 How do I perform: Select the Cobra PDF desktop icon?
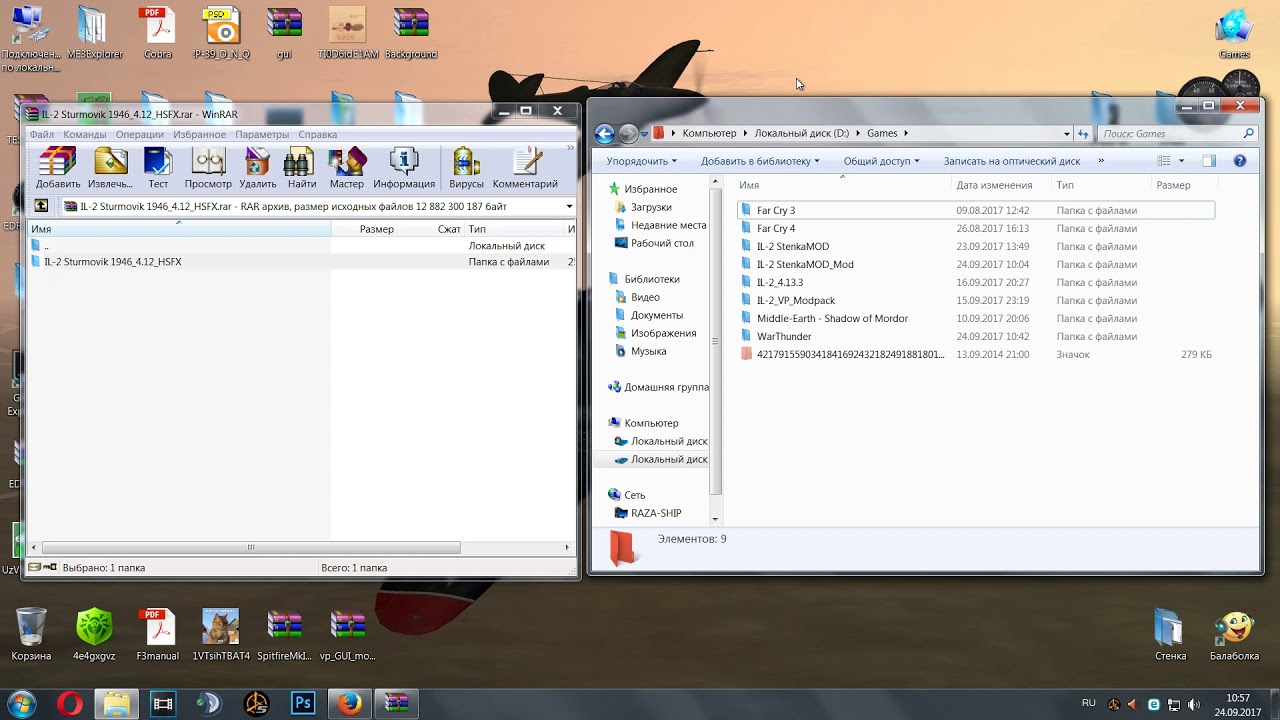[157, 34]
